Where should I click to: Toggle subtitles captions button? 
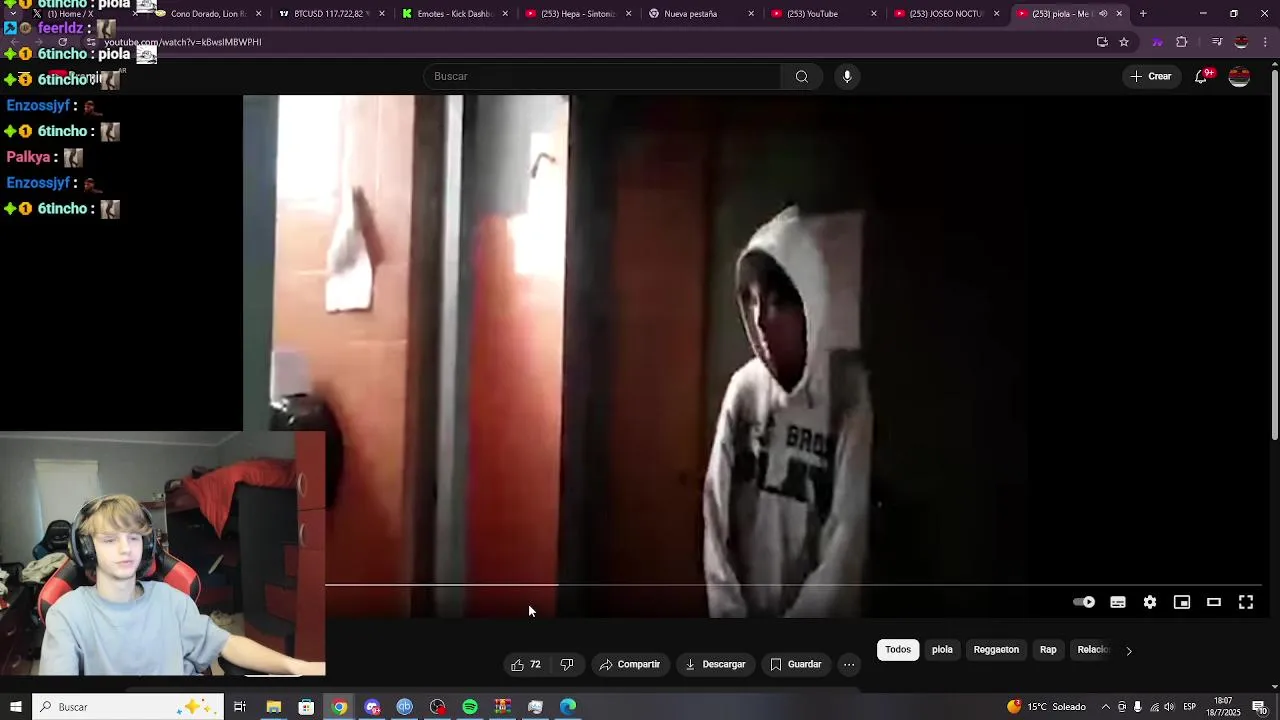(1118, 602)
